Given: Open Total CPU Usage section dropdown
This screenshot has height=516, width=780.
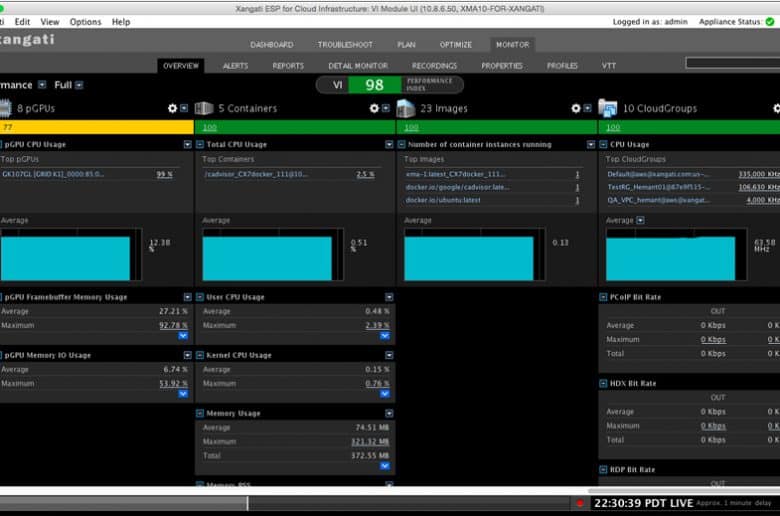Looking at the screenshot, I should [389, 144].
